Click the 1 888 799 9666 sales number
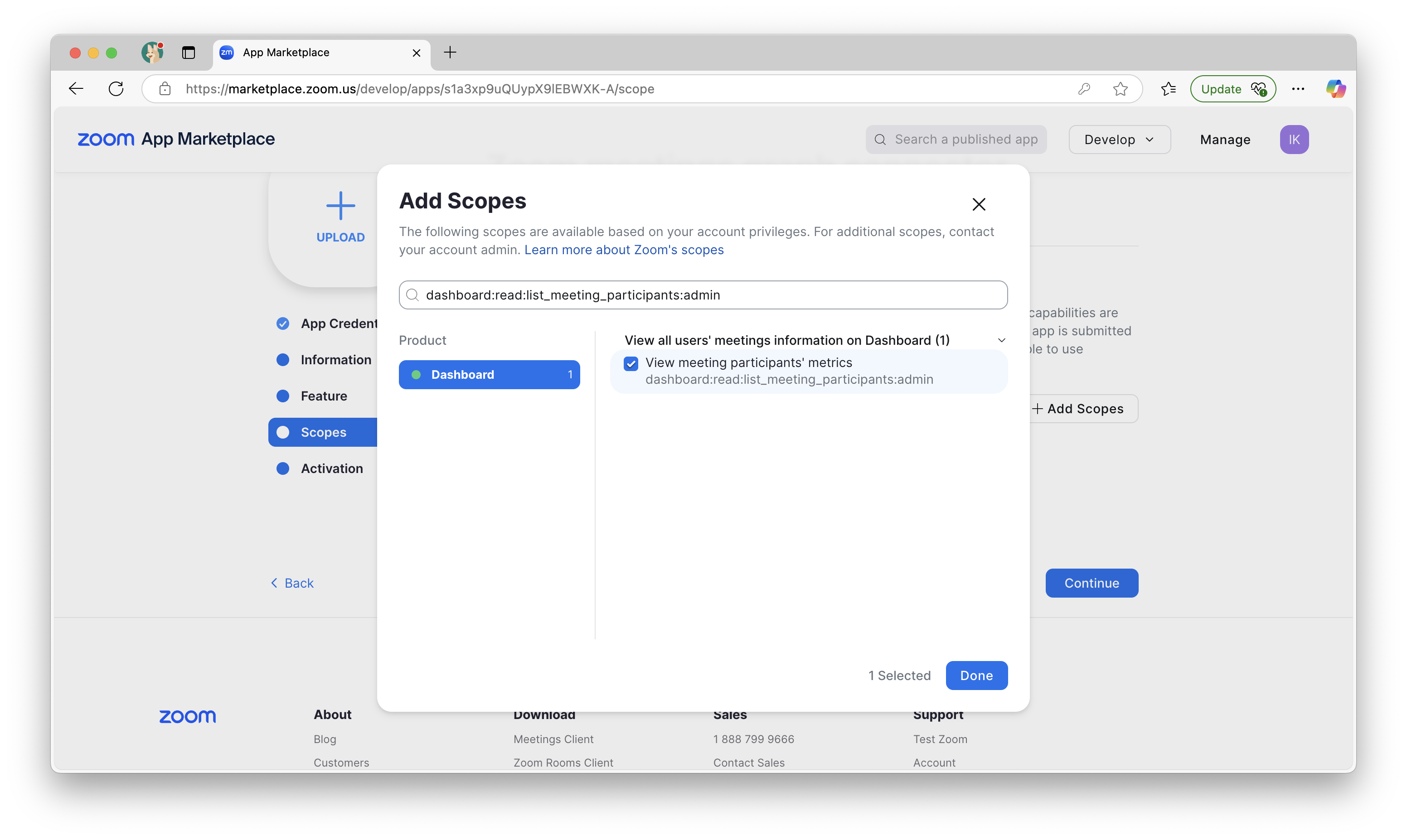Viewport: 1407px width, 840px height. click(753, 739)
